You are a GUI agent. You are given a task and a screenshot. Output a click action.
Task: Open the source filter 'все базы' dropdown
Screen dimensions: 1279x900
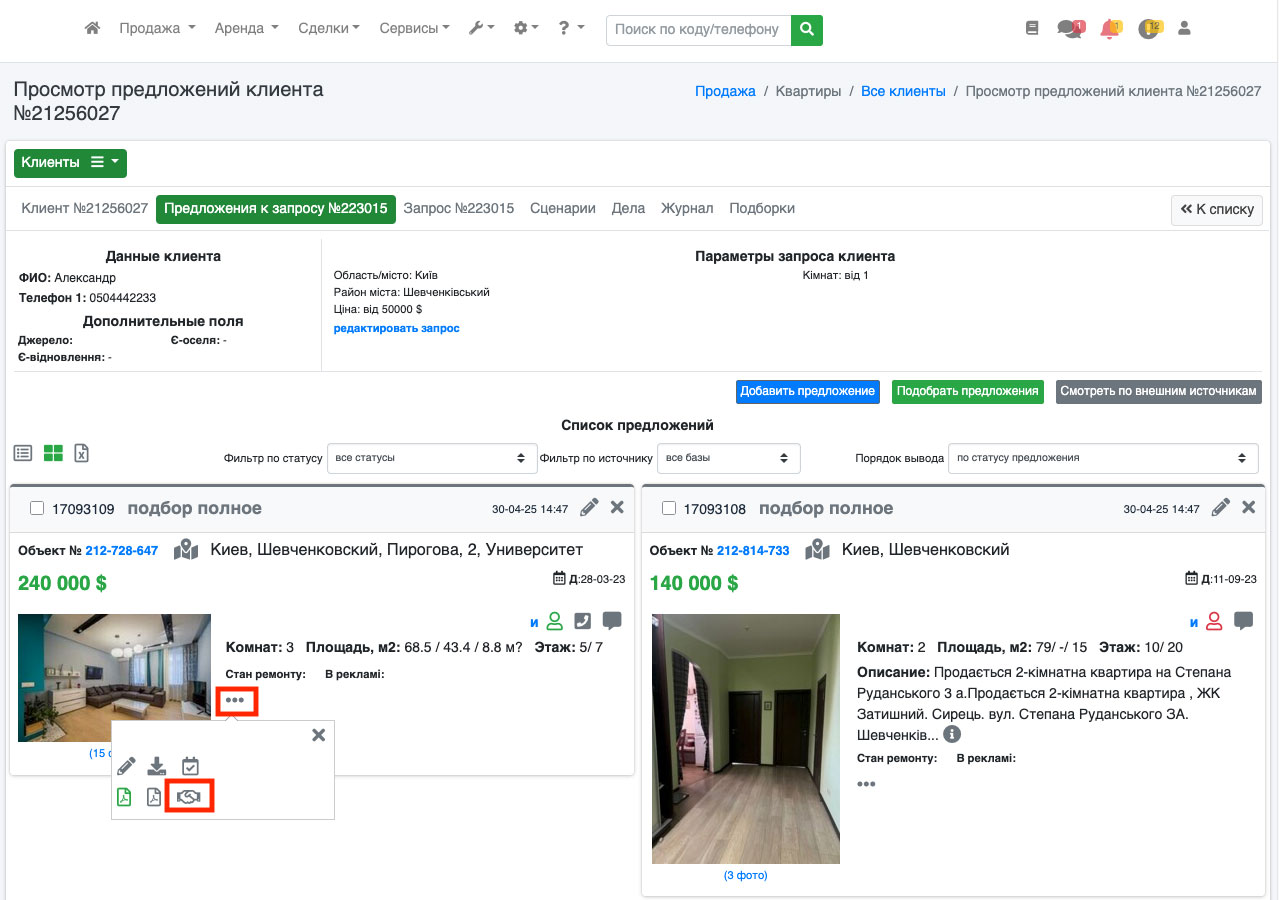[x=728, y=458]
